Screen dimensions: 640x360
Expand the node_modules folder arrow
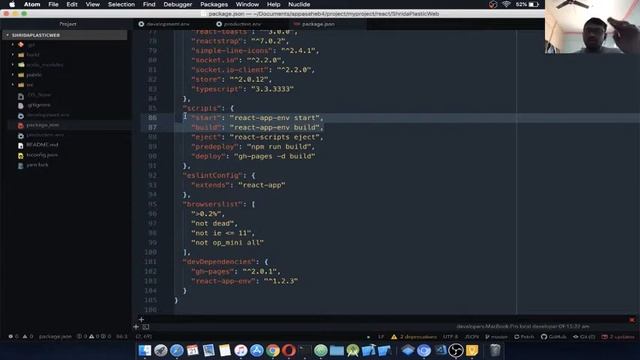tap(13, 64)
